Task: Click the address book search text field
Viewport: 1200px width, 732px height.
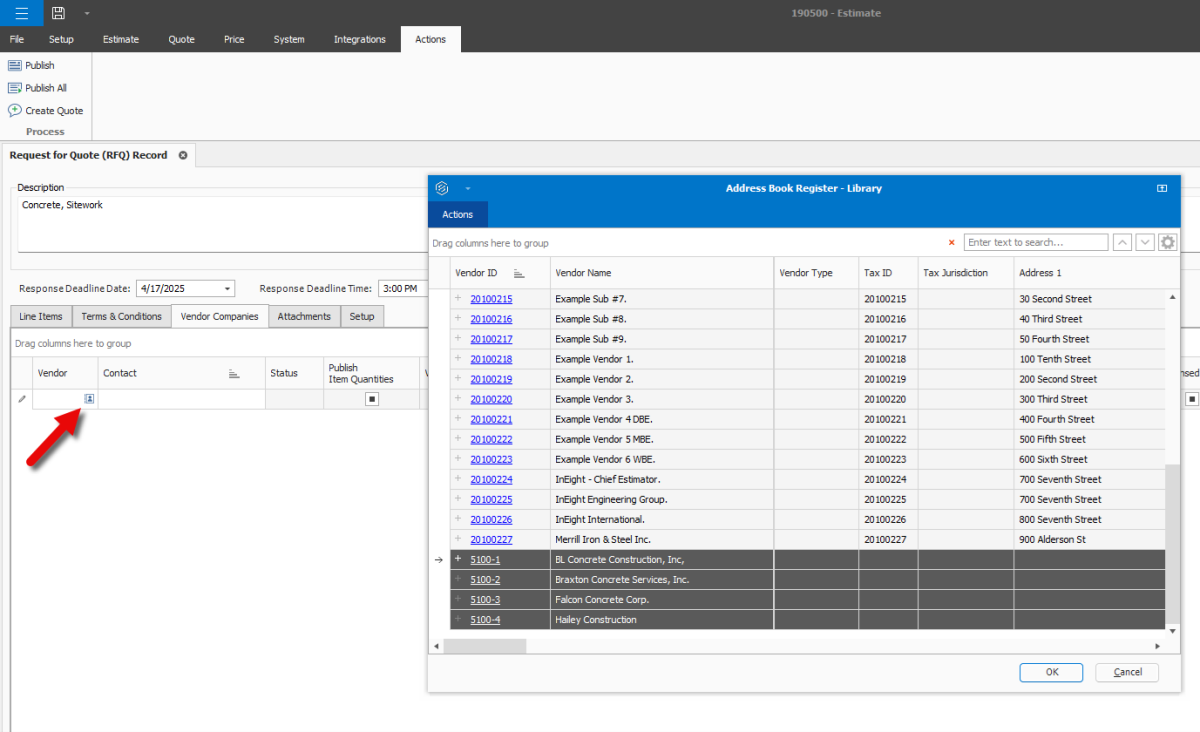Action: point(1035,243)
